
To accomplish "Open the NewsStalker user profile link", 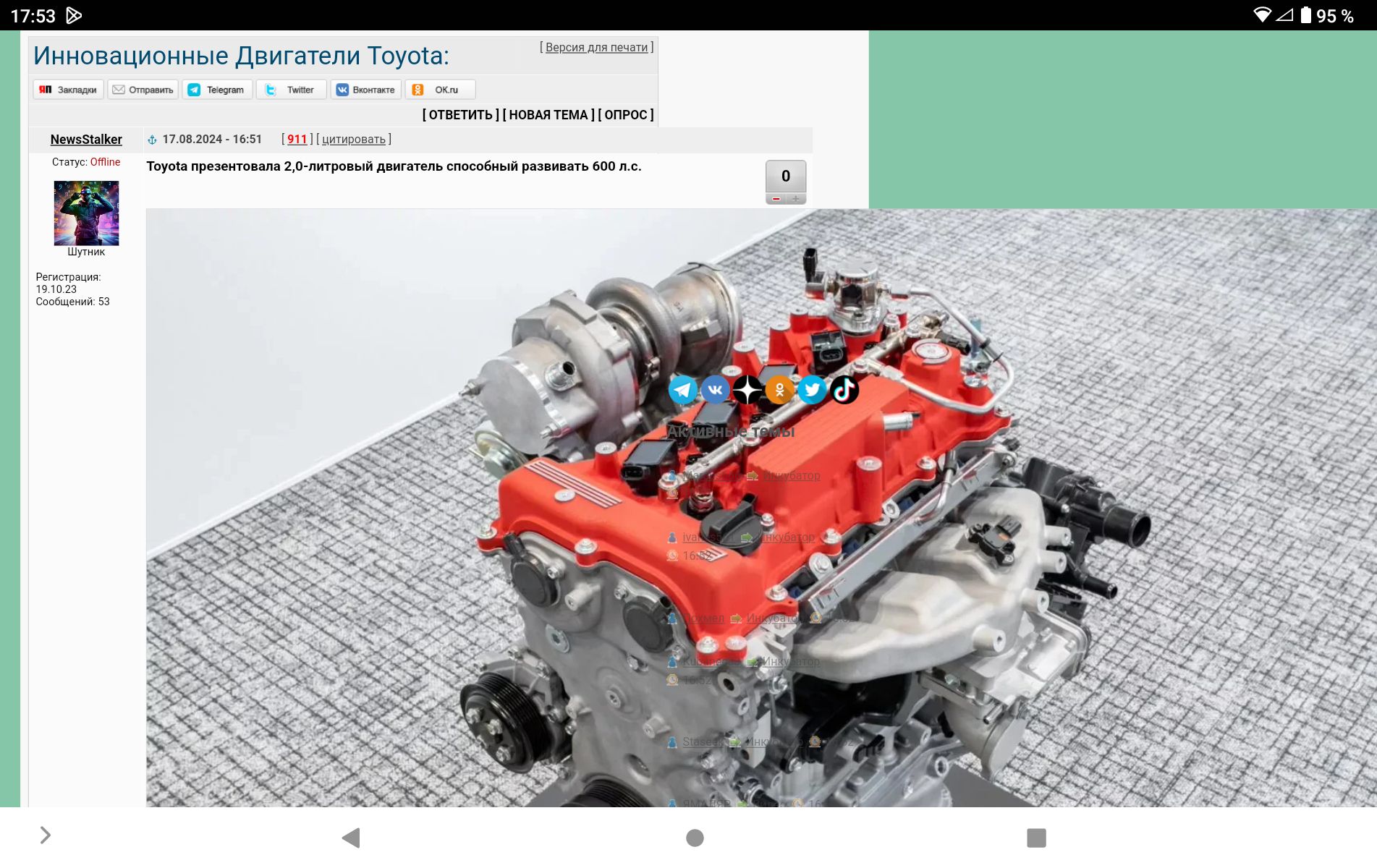I will pyautogui.click(x=86, y=140).
